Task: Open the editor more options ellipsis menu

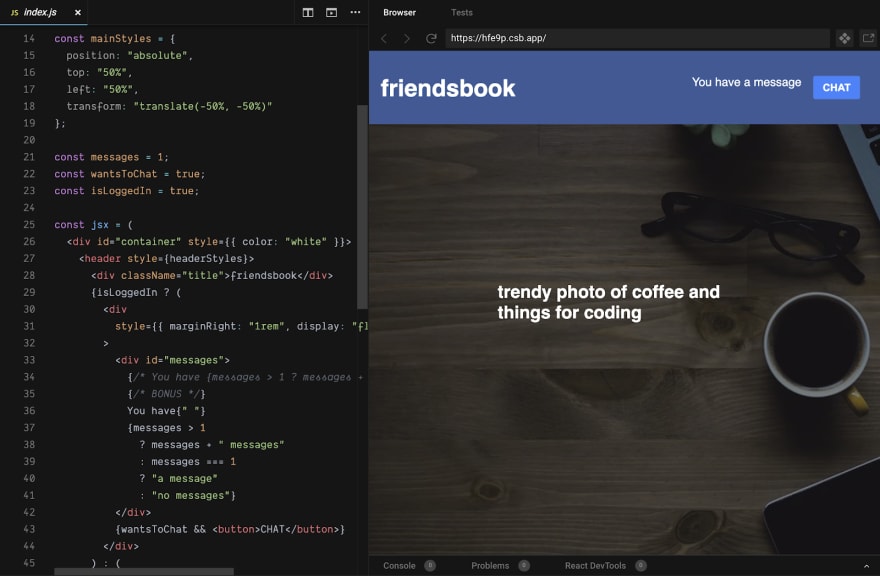Action: point(355,12)
